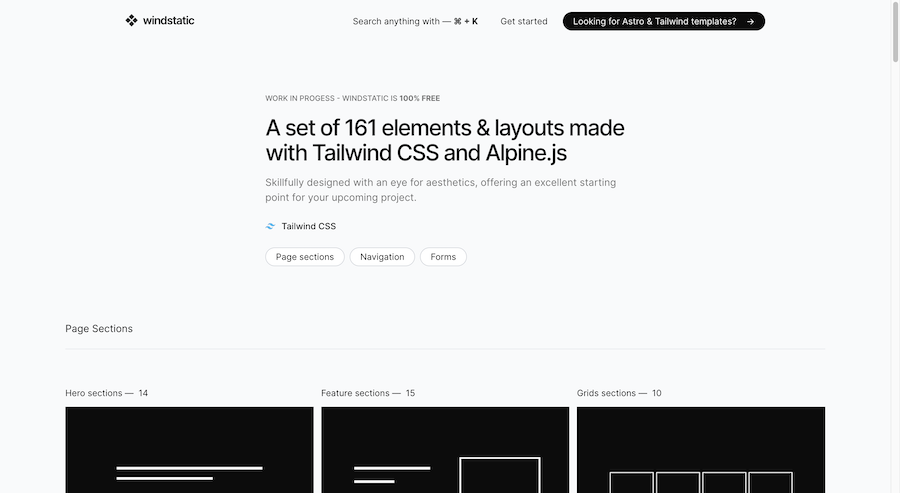
Task: Open the Hero sections thumbnail
Action: [189, 450]
